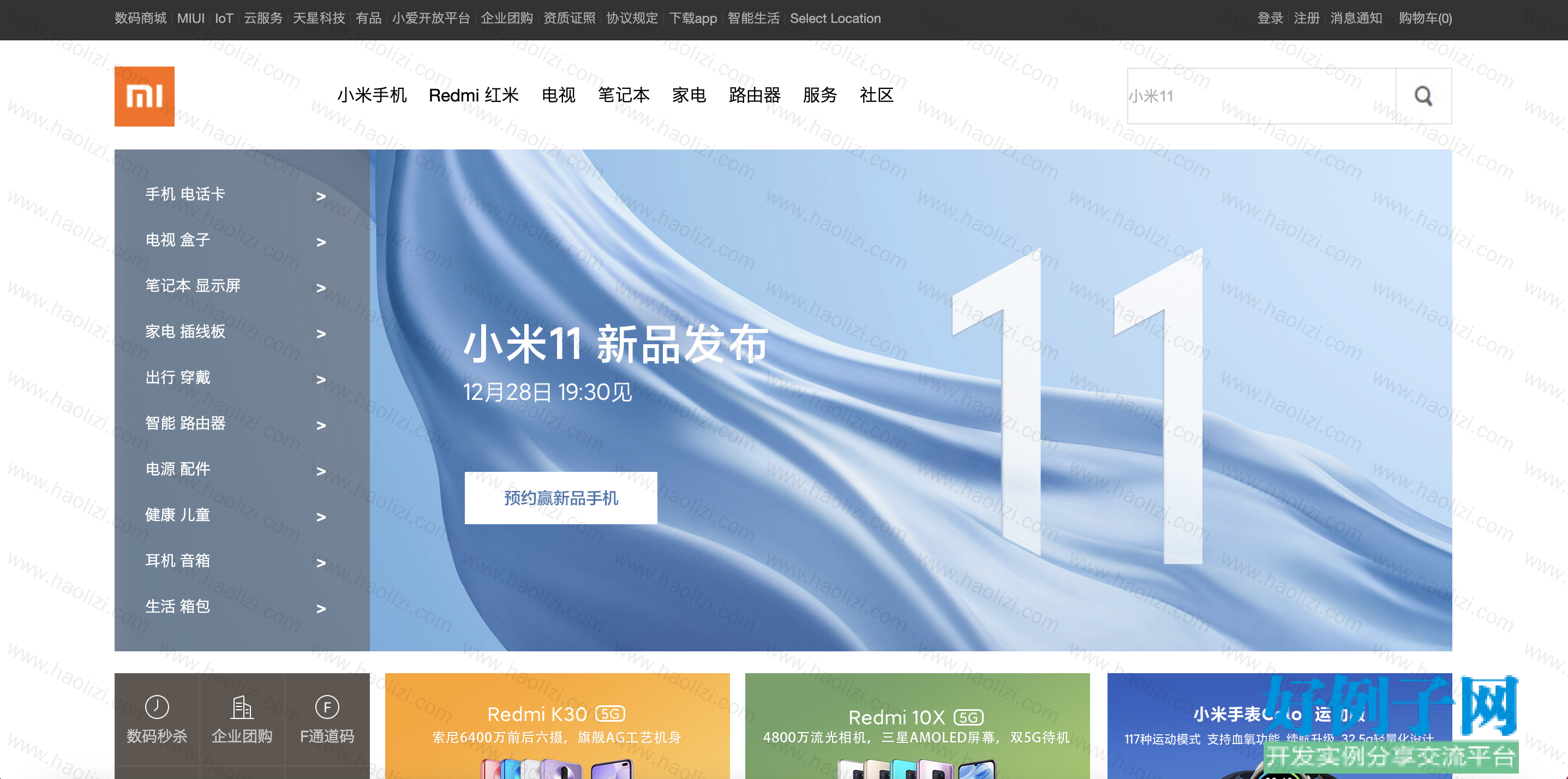The width and height of the screenshot is (1568, 779).
Task: Click the 有品 top link
Action: pyautogui.click(x=368, y=18)
